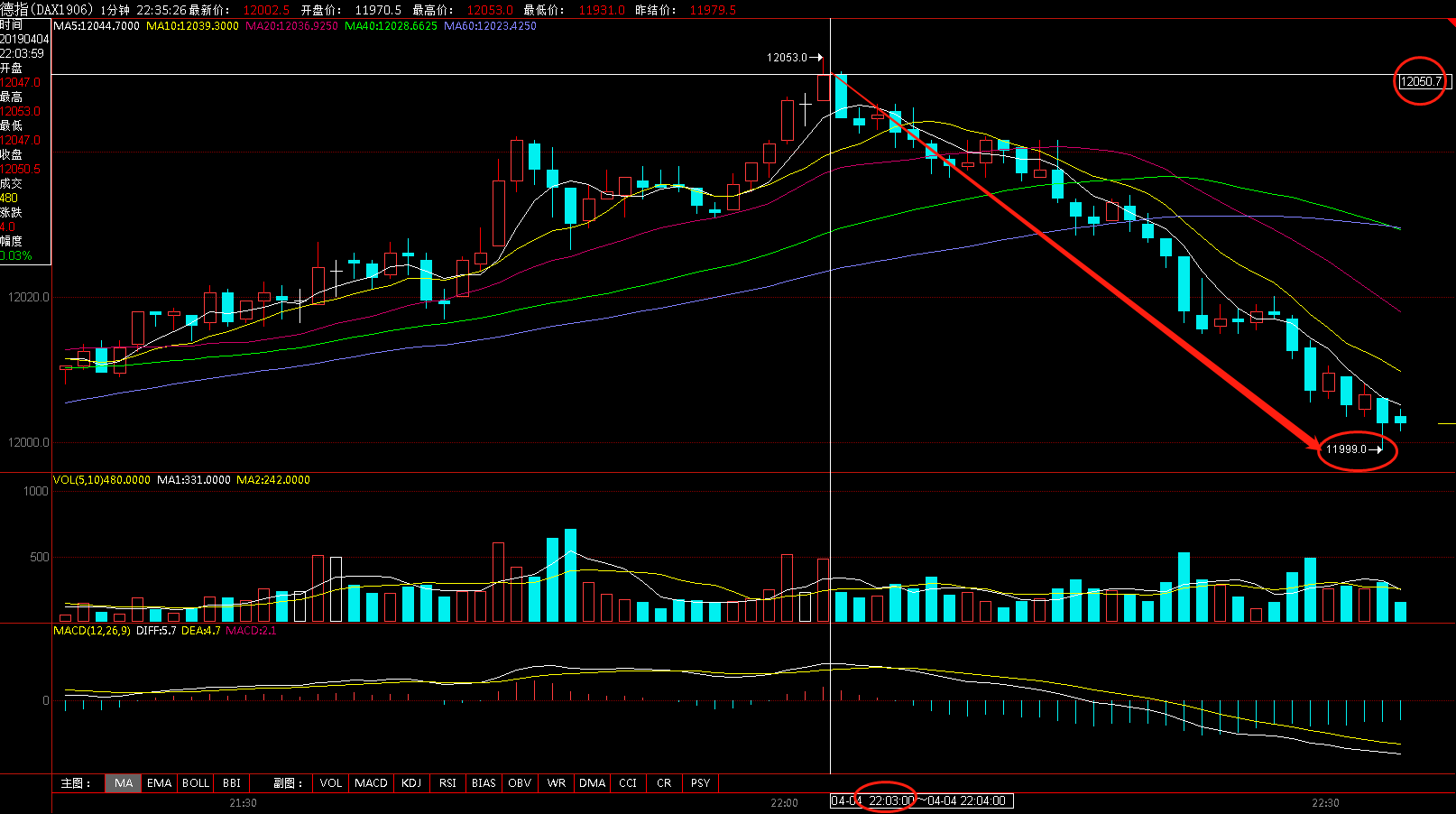Screen dimensions: 1456x814
Task: Click the 副图 section label
Action: 289,783
